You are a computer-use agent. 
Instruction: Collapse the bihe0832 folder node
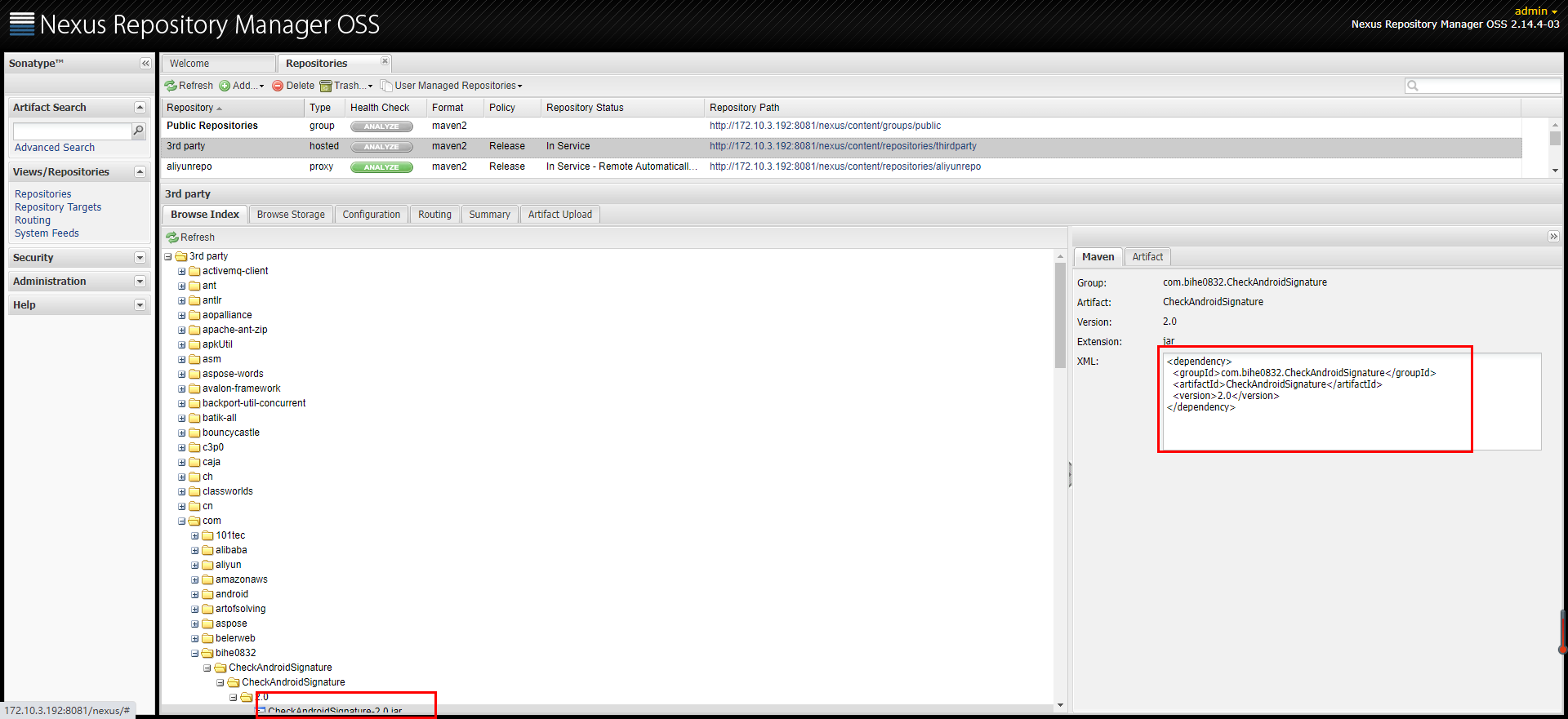point(195,654)
